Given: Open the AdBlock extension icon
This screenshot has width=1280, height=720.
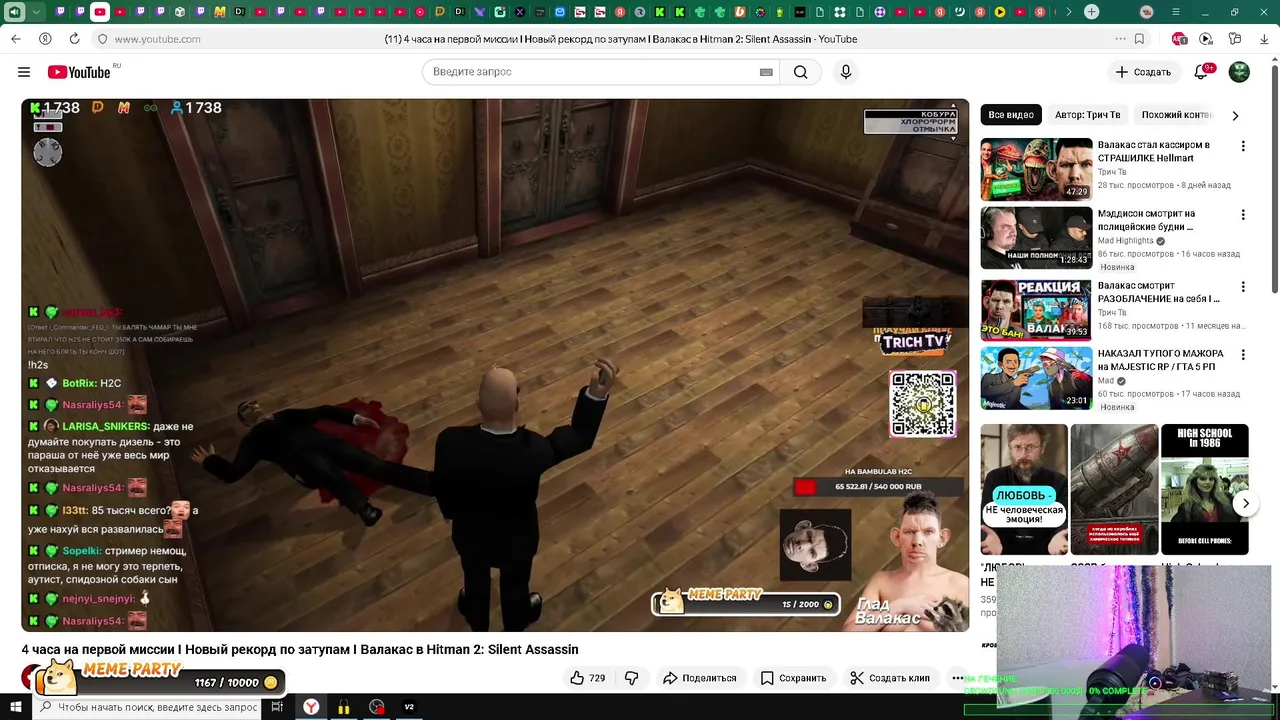Looking at the screenshot, I should click(1179, 39).
